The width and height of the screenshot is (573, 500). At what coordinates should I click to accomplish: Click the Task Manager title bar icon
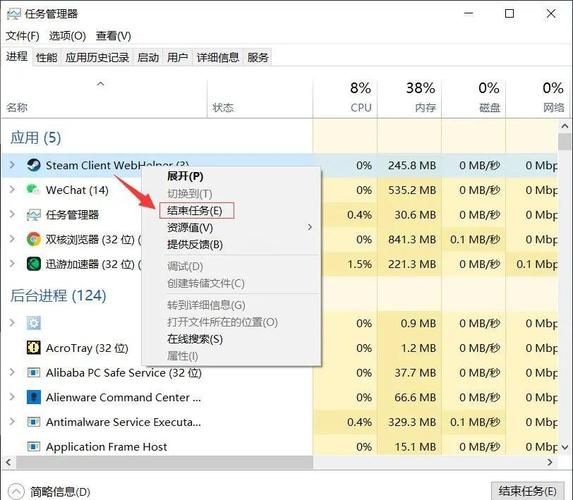pos(14,14)
